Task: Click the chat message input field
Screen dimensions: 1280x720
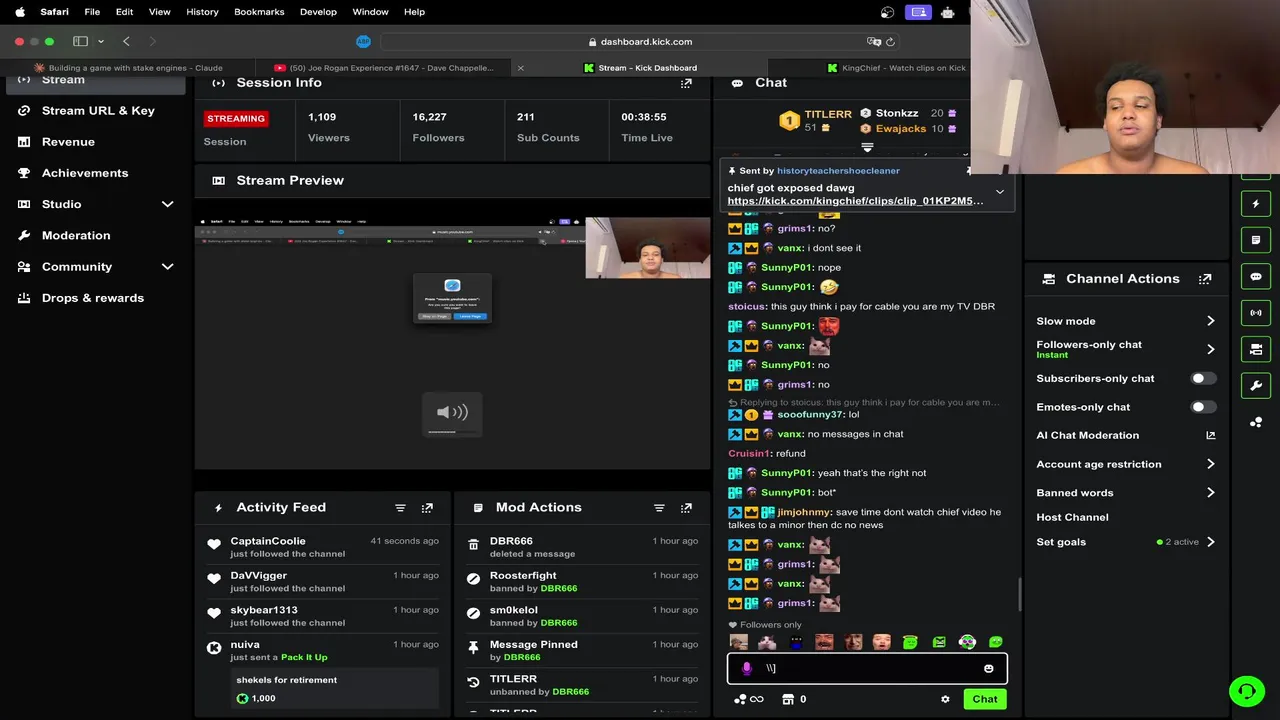Action: click(x=867, y=668)
